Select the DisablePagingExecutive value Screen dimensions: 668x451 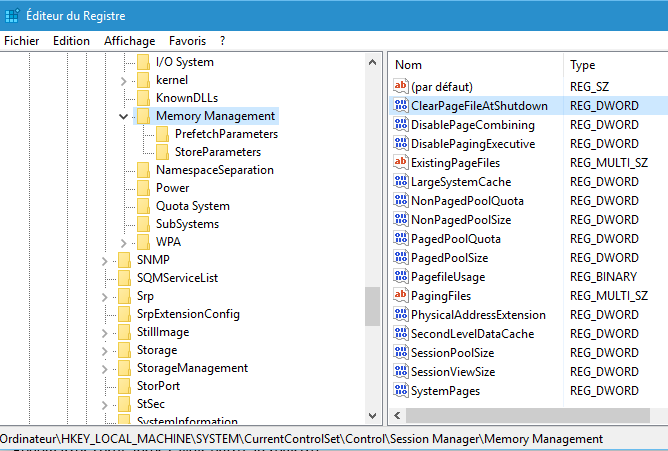(472, 144)
